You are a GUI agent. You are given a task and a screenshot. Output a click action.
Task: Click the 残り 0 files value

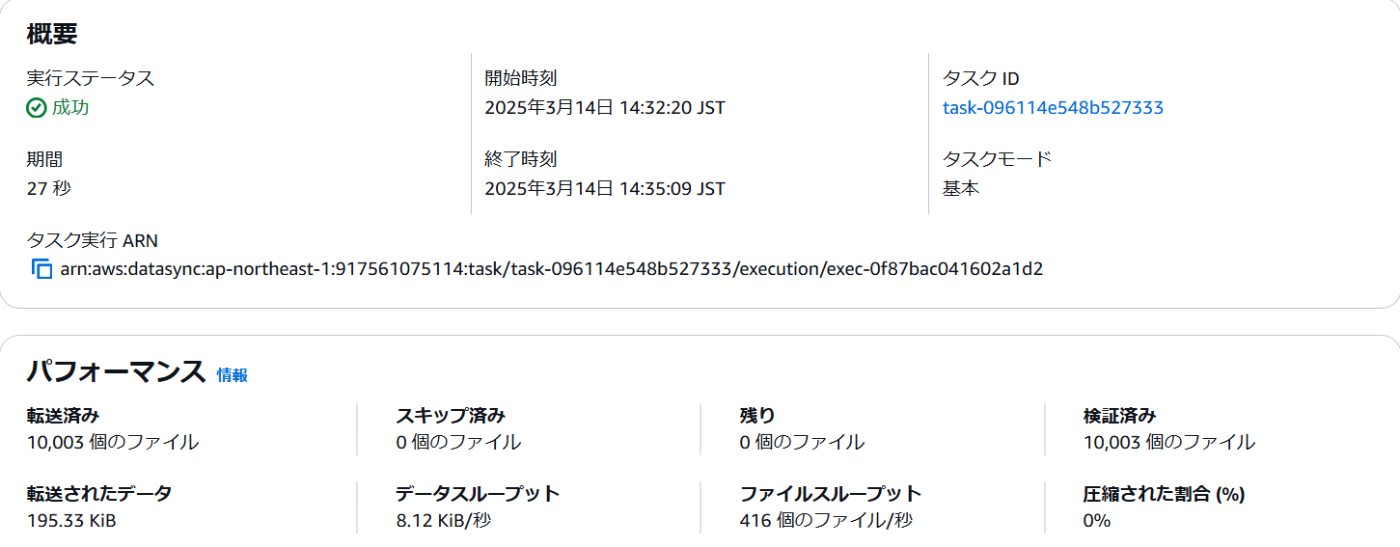point(802,442)
